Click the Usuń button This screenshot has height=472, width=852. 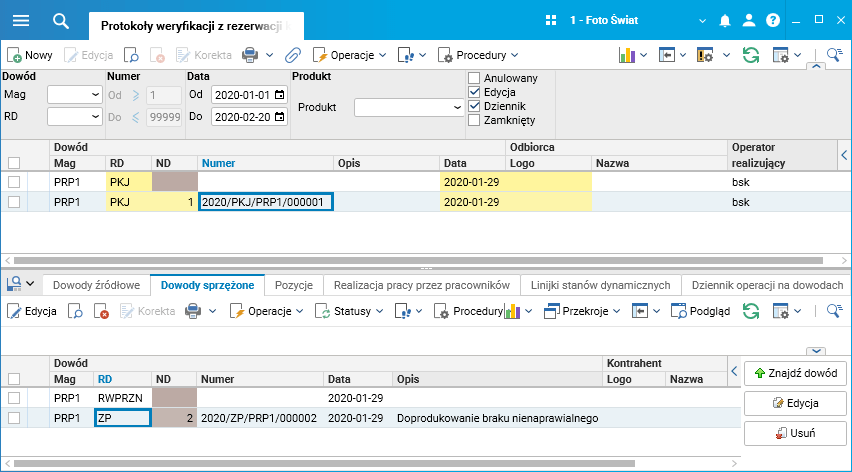pyautogui.click(x=795, y=433)
